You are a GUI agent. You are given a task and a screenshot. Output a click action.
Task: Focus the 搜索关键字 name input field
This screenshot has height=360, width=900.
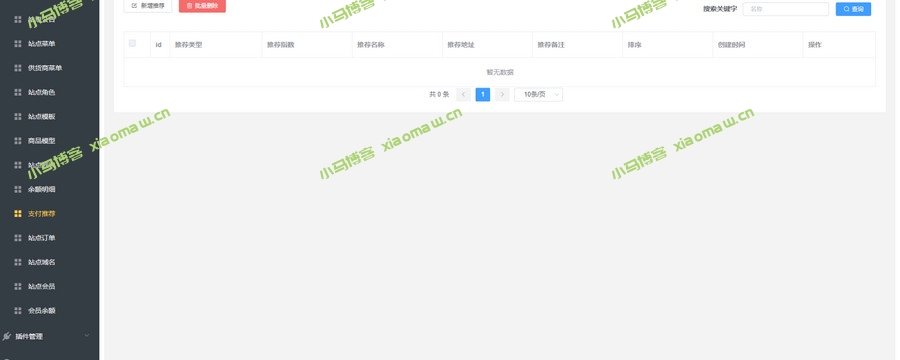pos(786,9)
